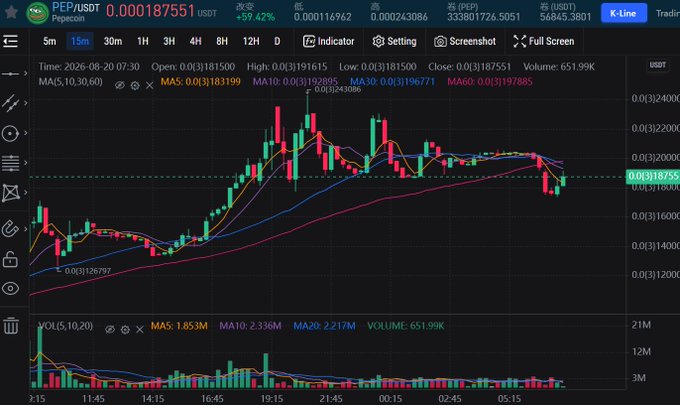Enter Full Screen chart mode
Image resolution: width=680 pixels, height=405 pixels.
tap(544, 41)
